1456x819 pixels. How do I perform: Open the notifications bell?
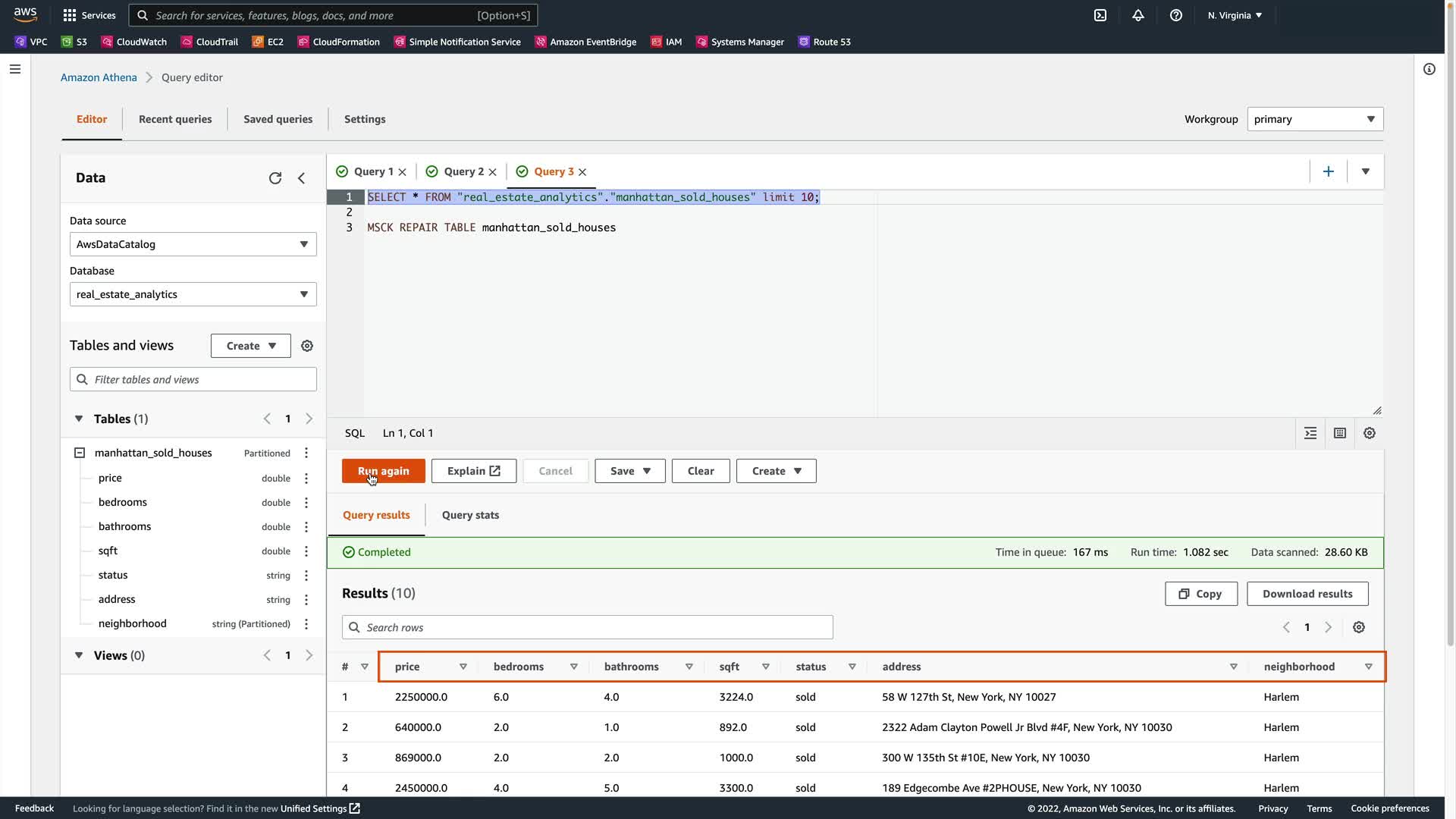1138,15
